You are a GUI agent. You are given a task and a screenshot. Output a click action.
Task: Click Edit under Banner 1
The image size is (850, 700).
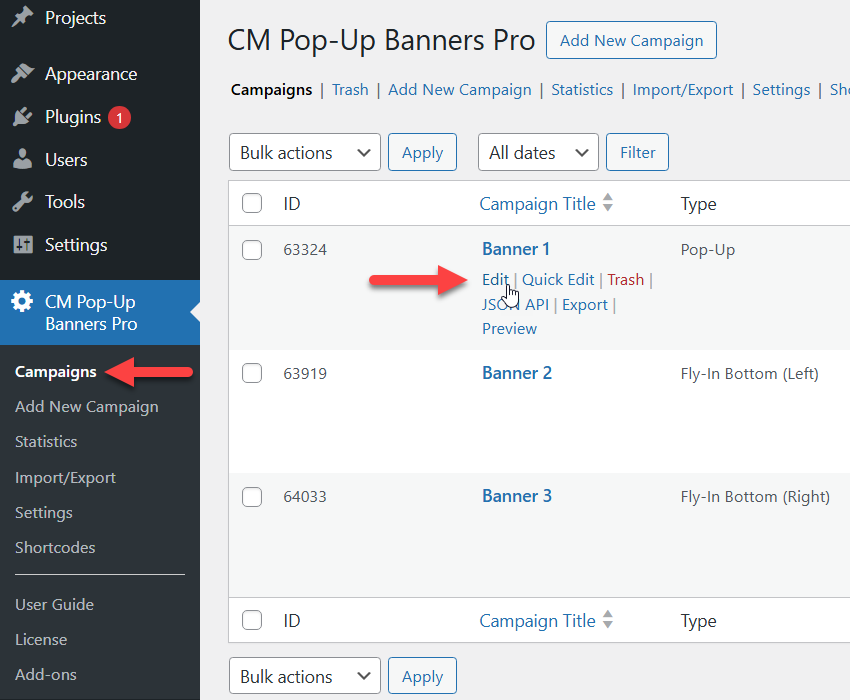tap(495, 280)
